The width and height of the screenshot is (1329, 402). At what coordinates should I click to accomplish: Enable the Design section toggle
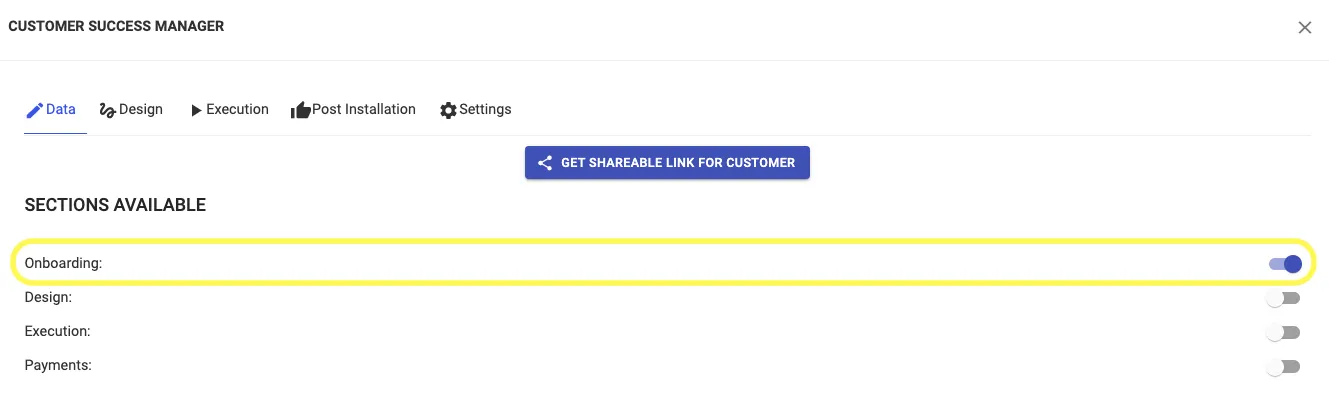coord(1283,298)
